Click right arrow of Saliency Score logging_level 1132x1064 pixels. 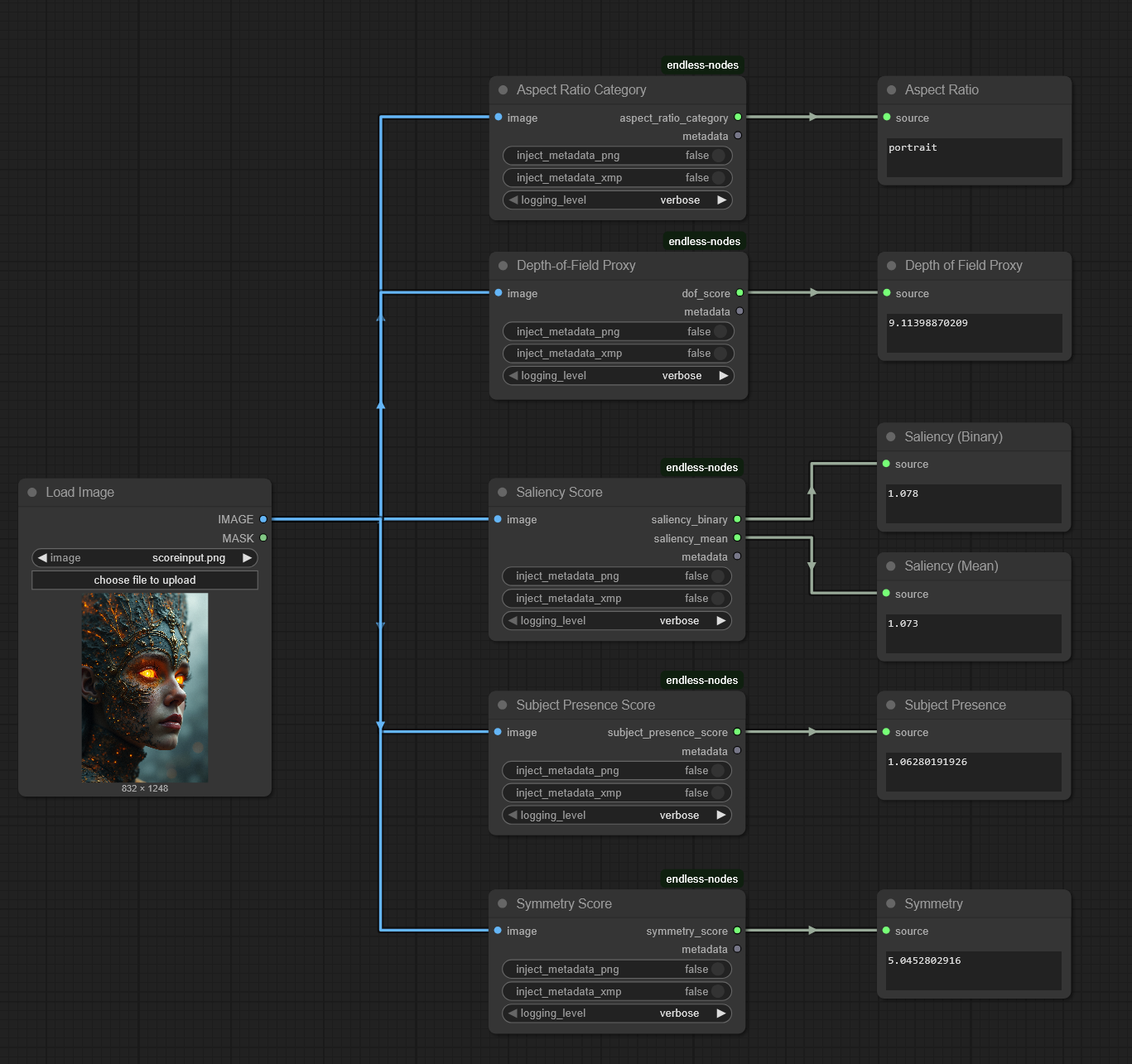tap(720, 621)
